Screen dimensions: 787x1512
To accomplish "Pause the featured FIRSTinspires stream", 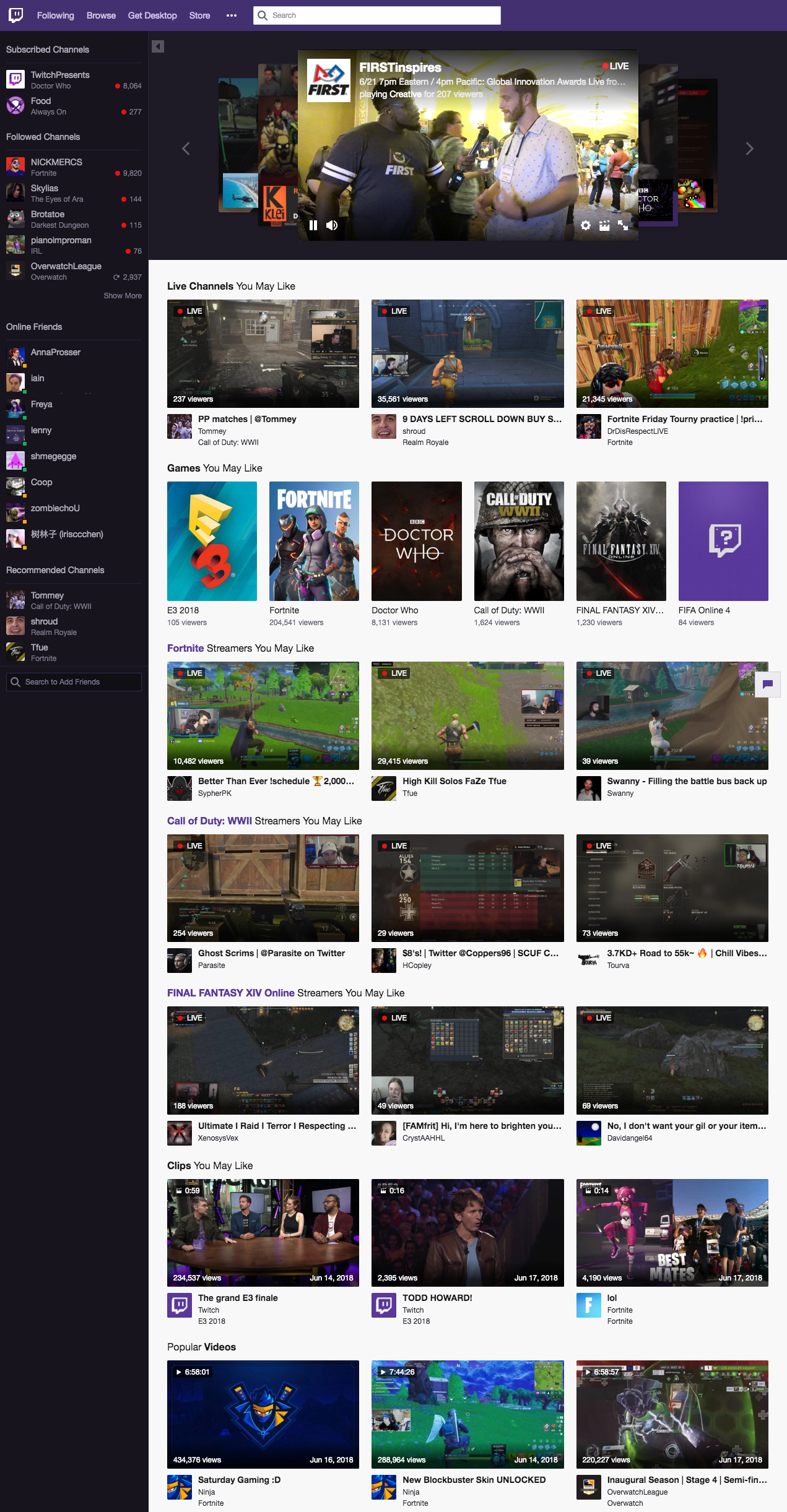I will [x=313, y=225].
